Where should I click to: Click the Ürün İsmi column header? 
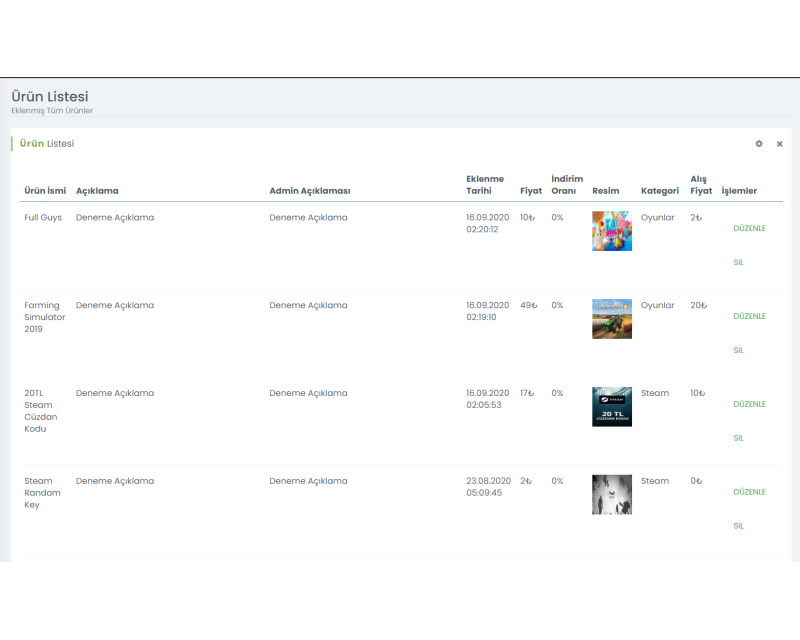pyautogui.click(x=45, y=191)
